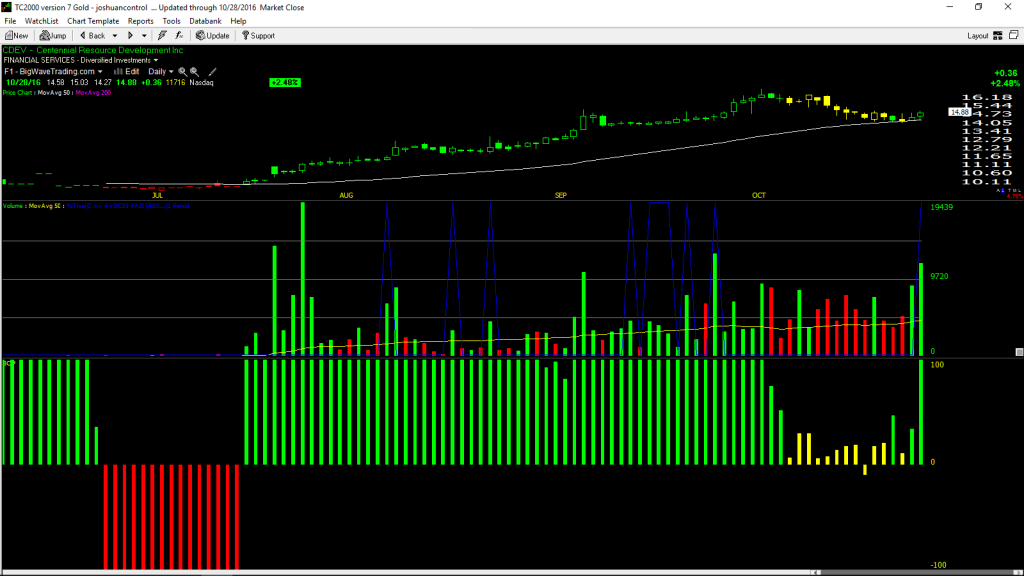Open the Back history dropdown arrow
The width and height of the screenshot is (1024, 576).
click(x=115, y=36)
